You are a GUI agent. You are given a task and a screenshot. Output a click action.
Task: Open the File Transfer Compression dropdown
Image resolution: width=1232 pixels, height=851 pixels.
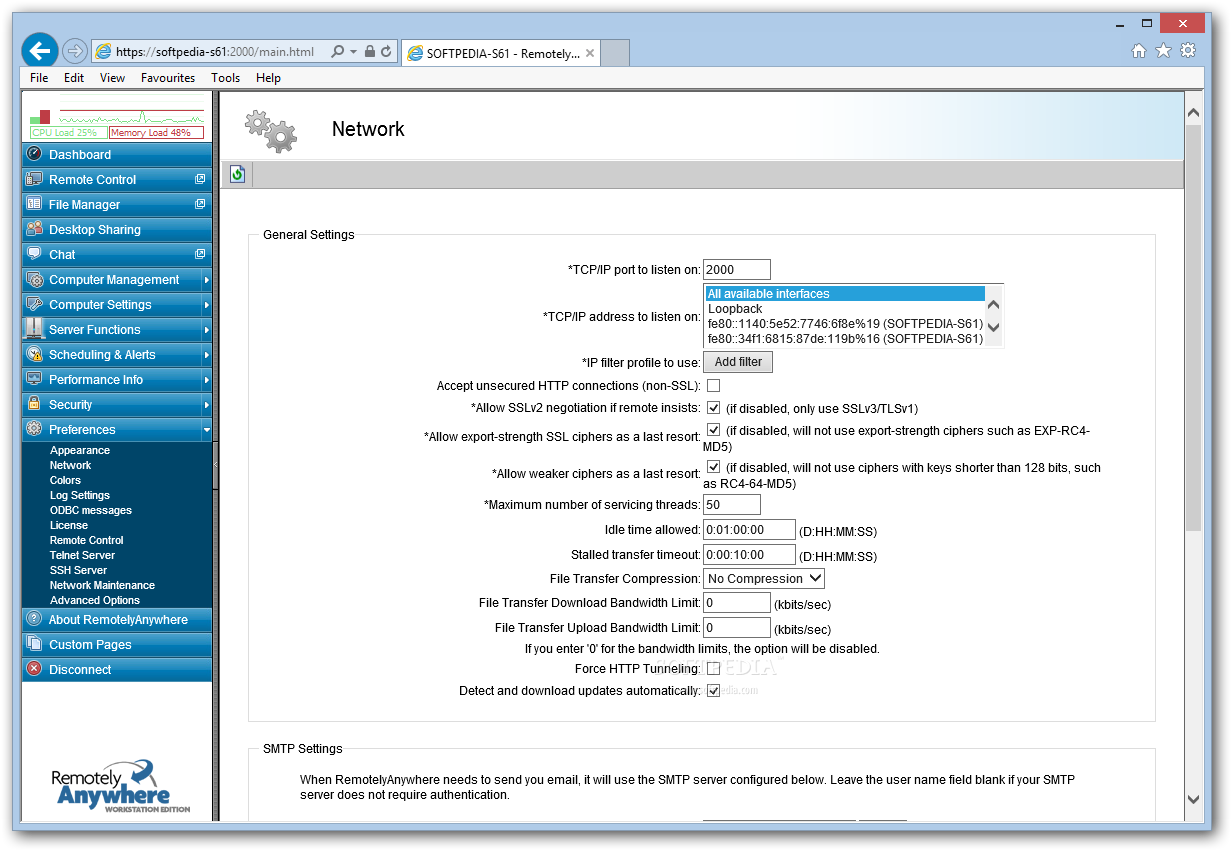click(x=764, y=578)
